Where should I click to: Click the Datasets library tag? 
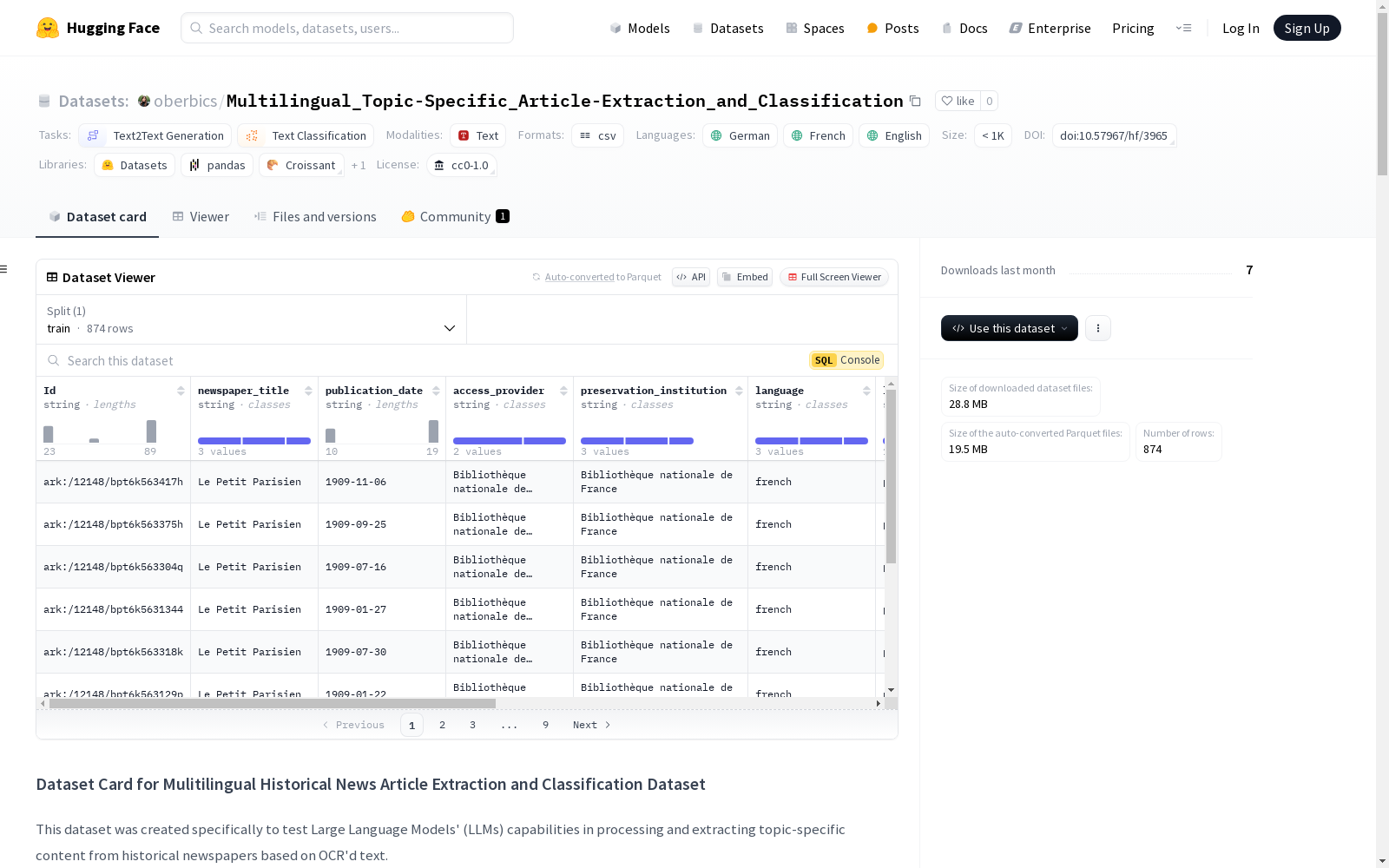[135, 165]
